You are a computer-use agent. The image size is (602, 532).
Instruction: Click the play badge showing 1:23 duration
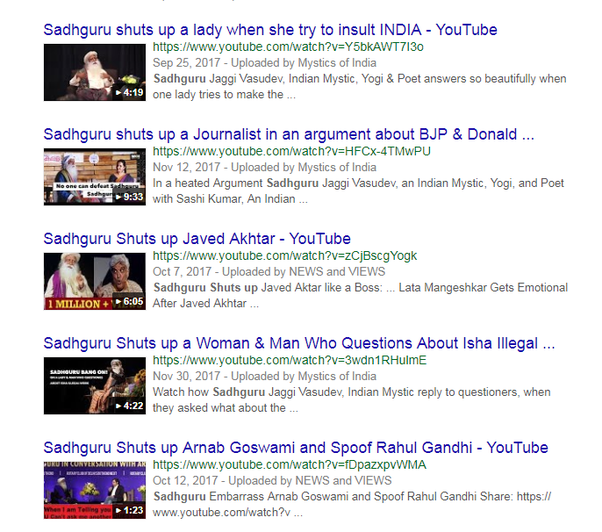130,510
